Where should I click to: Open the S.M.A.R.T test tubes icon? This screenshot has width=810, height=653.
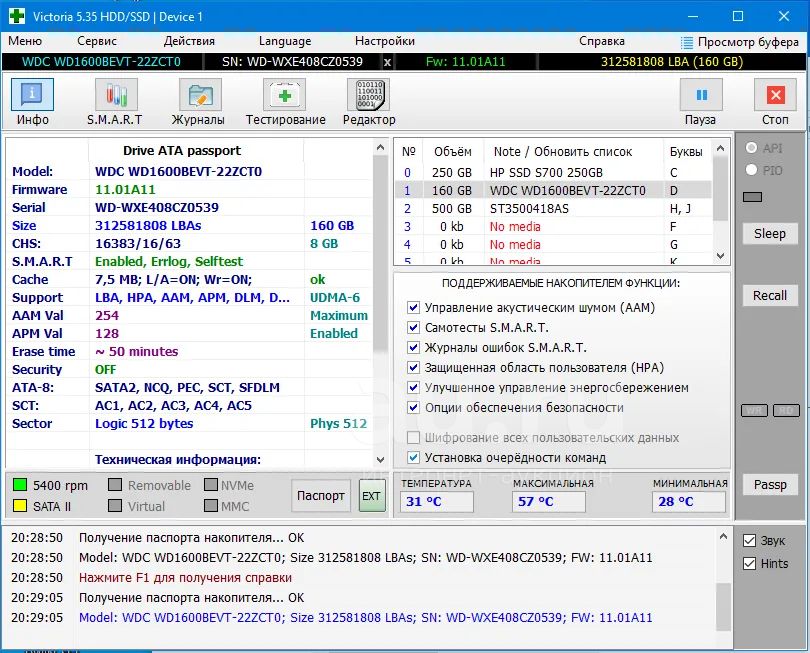pyautogui.click(x=116, y=95)
